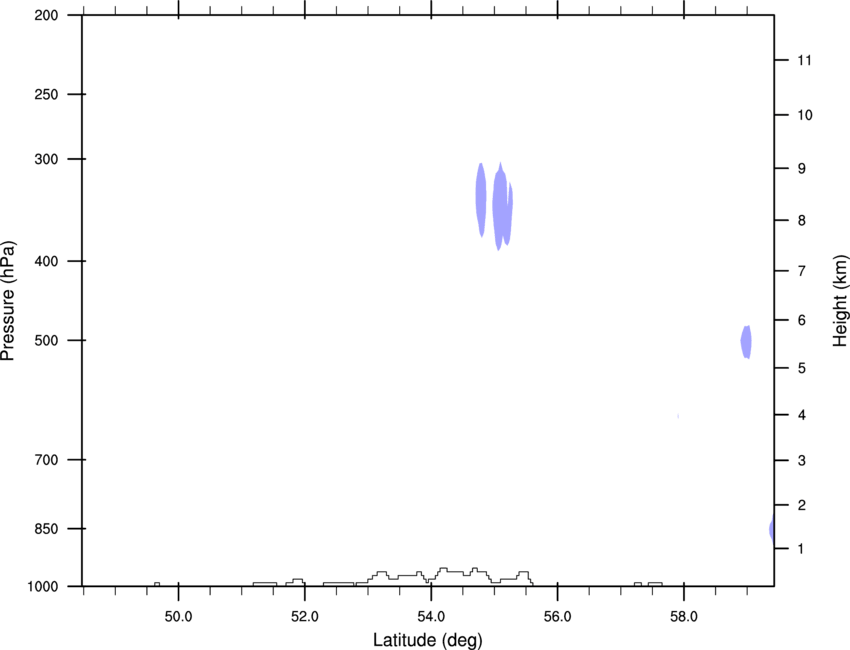Click the larger blue blob near latitude 55
This screenshot has height=650, width=850.
[501, 207]
